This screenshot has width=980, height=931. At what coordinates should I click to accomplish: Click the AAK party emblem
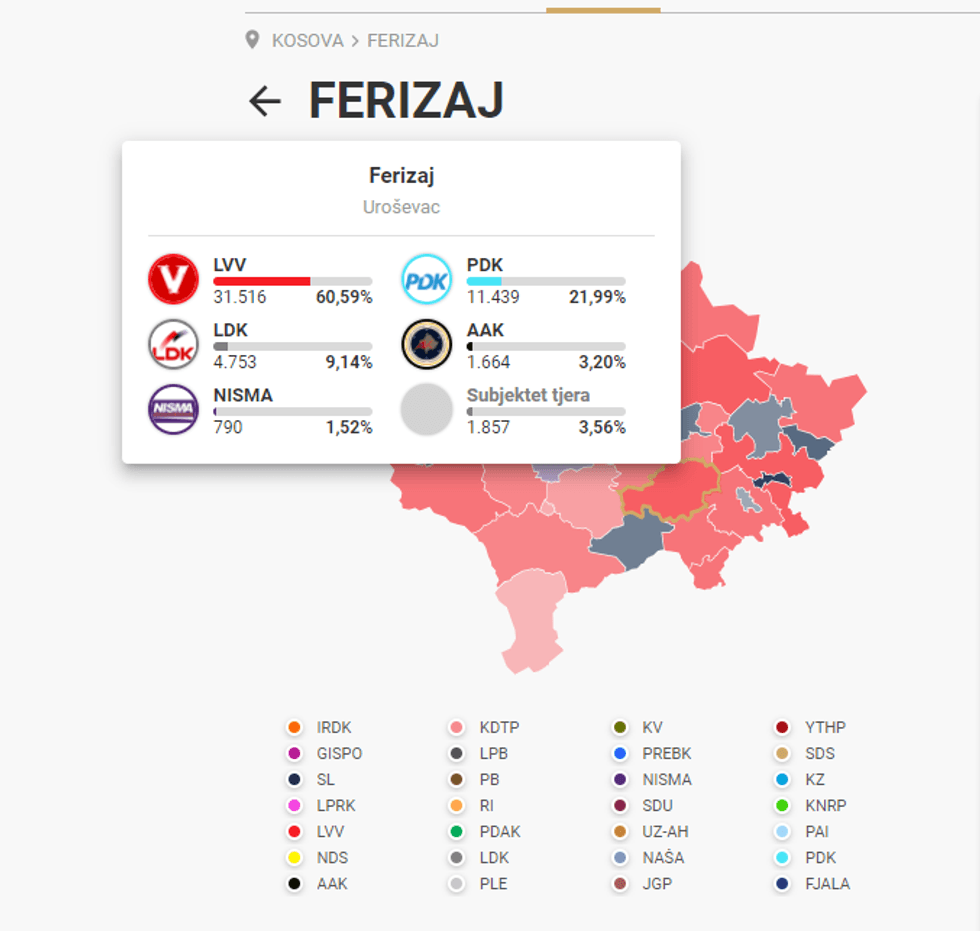point(427,344)
